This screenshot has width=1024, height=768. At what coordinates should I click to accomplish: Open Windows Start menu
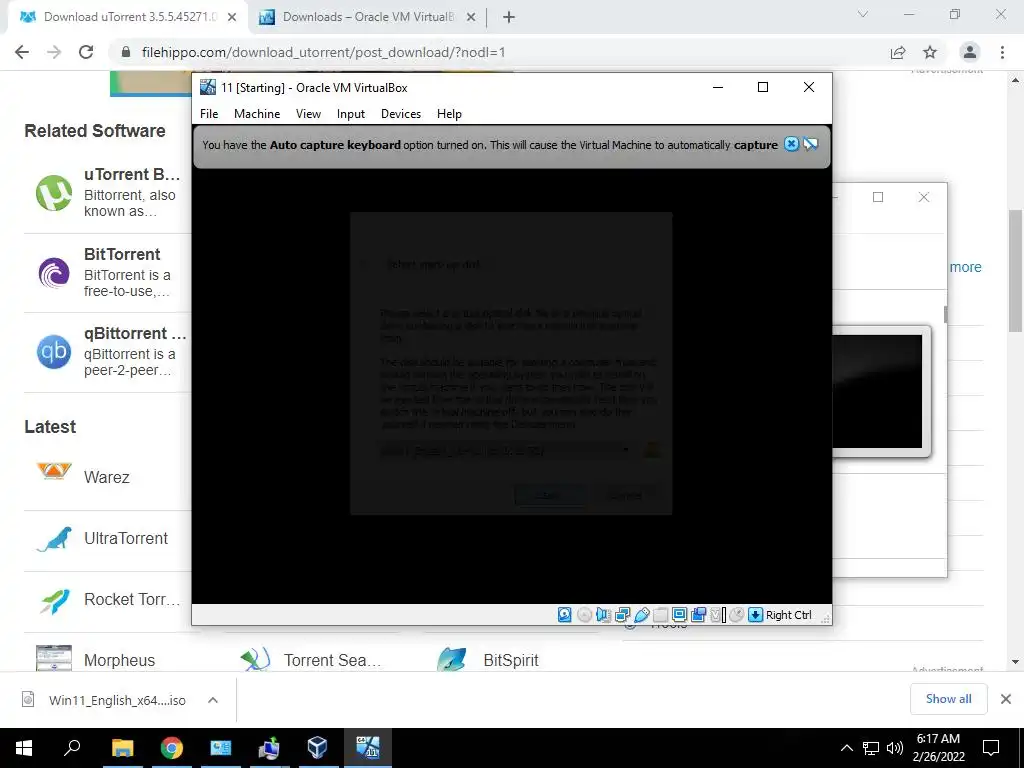24,748
